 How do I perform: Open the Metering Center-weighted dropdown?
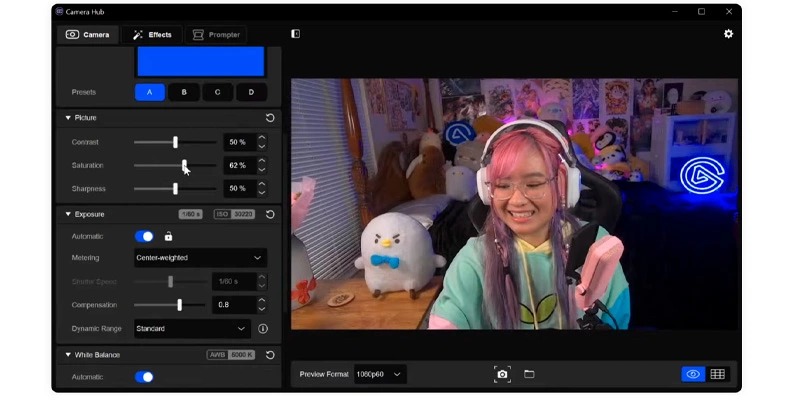pyautogui.click(x=200, y=258)
